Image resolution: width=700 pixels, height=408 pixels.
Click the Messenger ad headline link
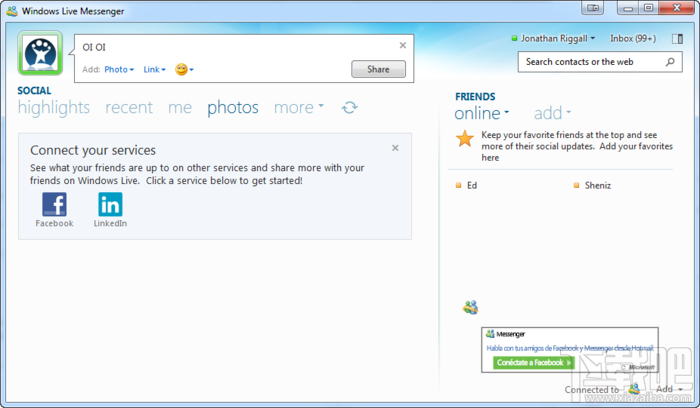570,348
